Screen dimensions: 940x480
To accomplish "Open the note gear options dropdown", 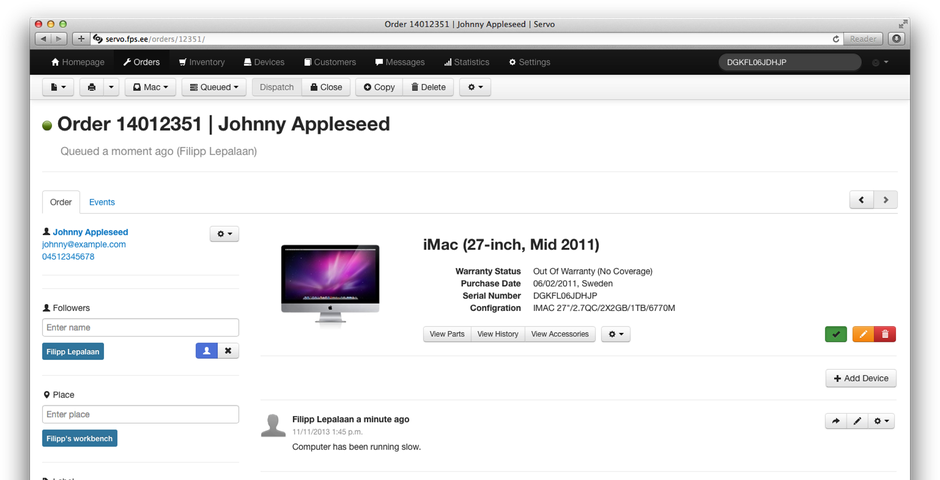I will click(881, 421).
